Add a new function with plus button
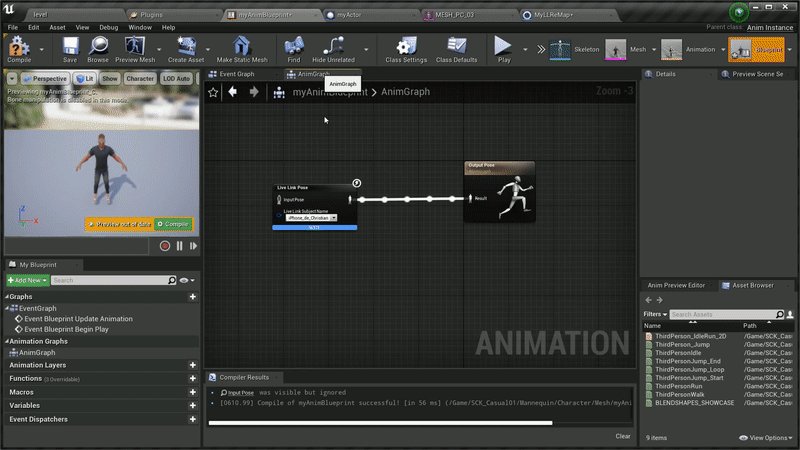Screen dimensions: 800x450 [x=192, y=379]
